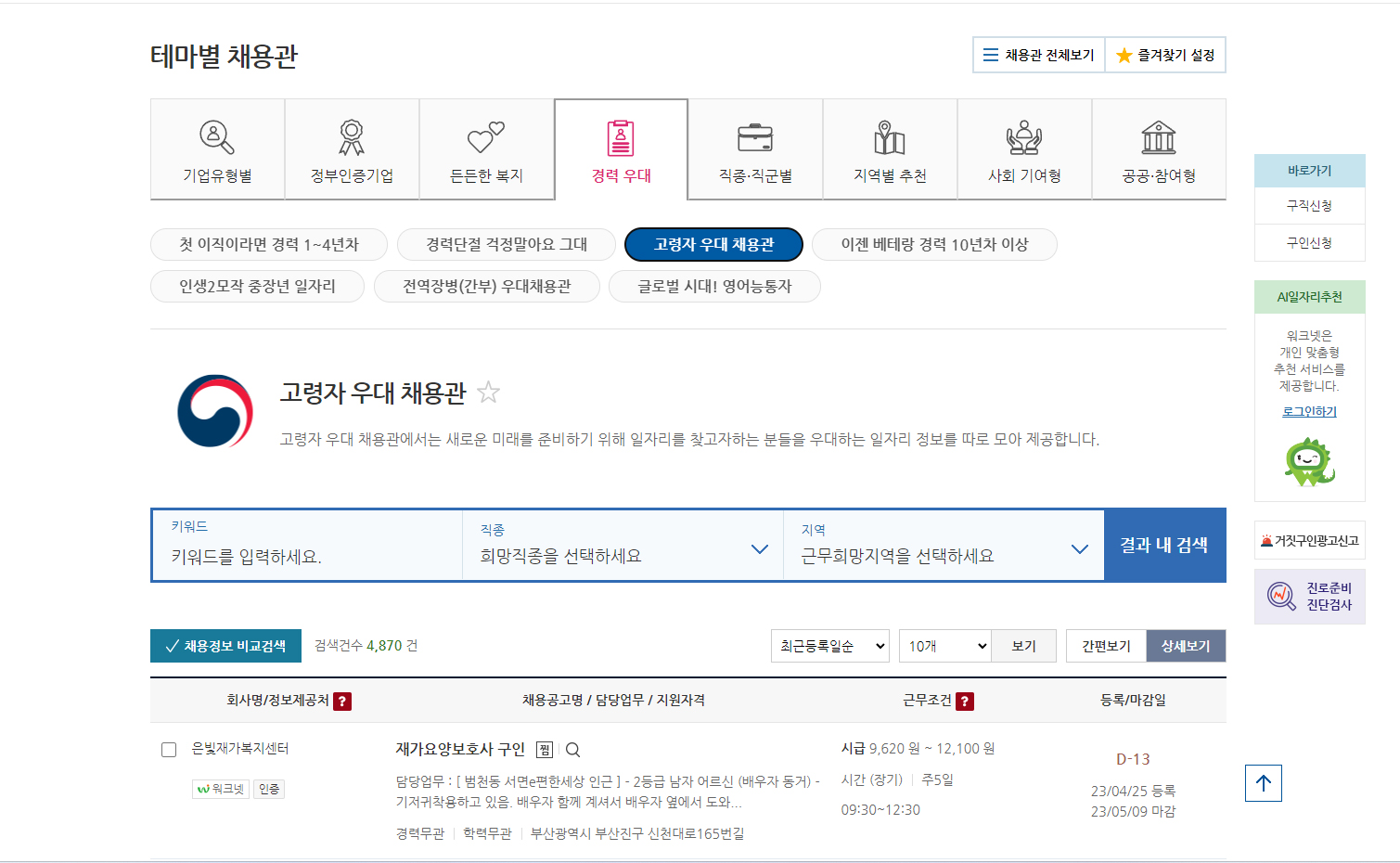Check the 은빛재가복지센터 job listing checkbox
Screen dimensions: 1400x863
[x=169, y=749]
